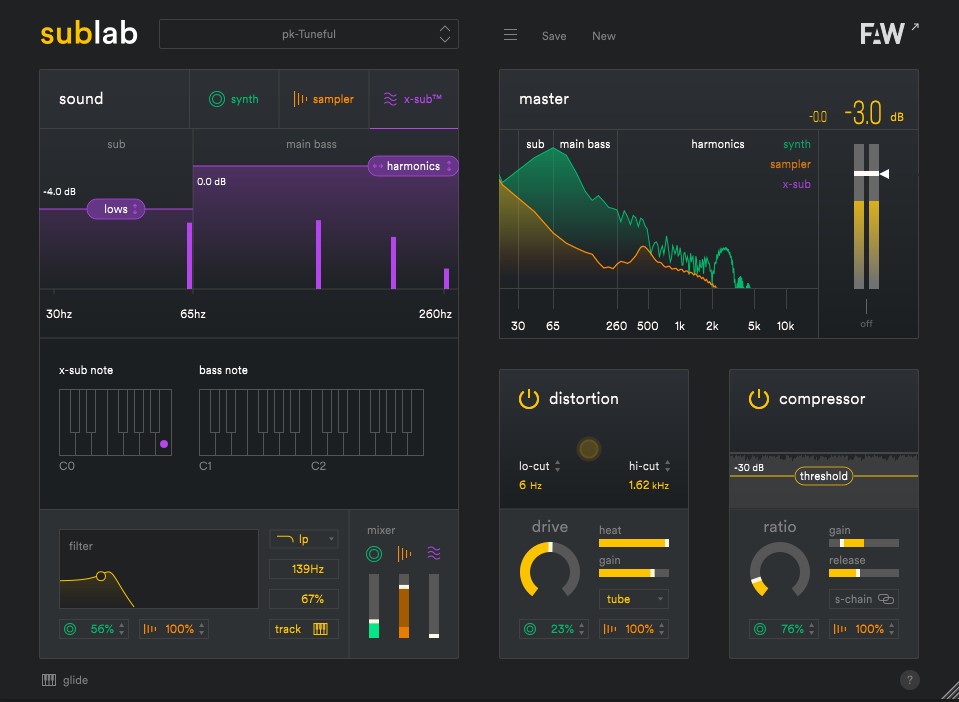The width and height of the screenshot is (959, 702).
Task: Open the lp filter type dropdown
Action: (x=304, y=539)
